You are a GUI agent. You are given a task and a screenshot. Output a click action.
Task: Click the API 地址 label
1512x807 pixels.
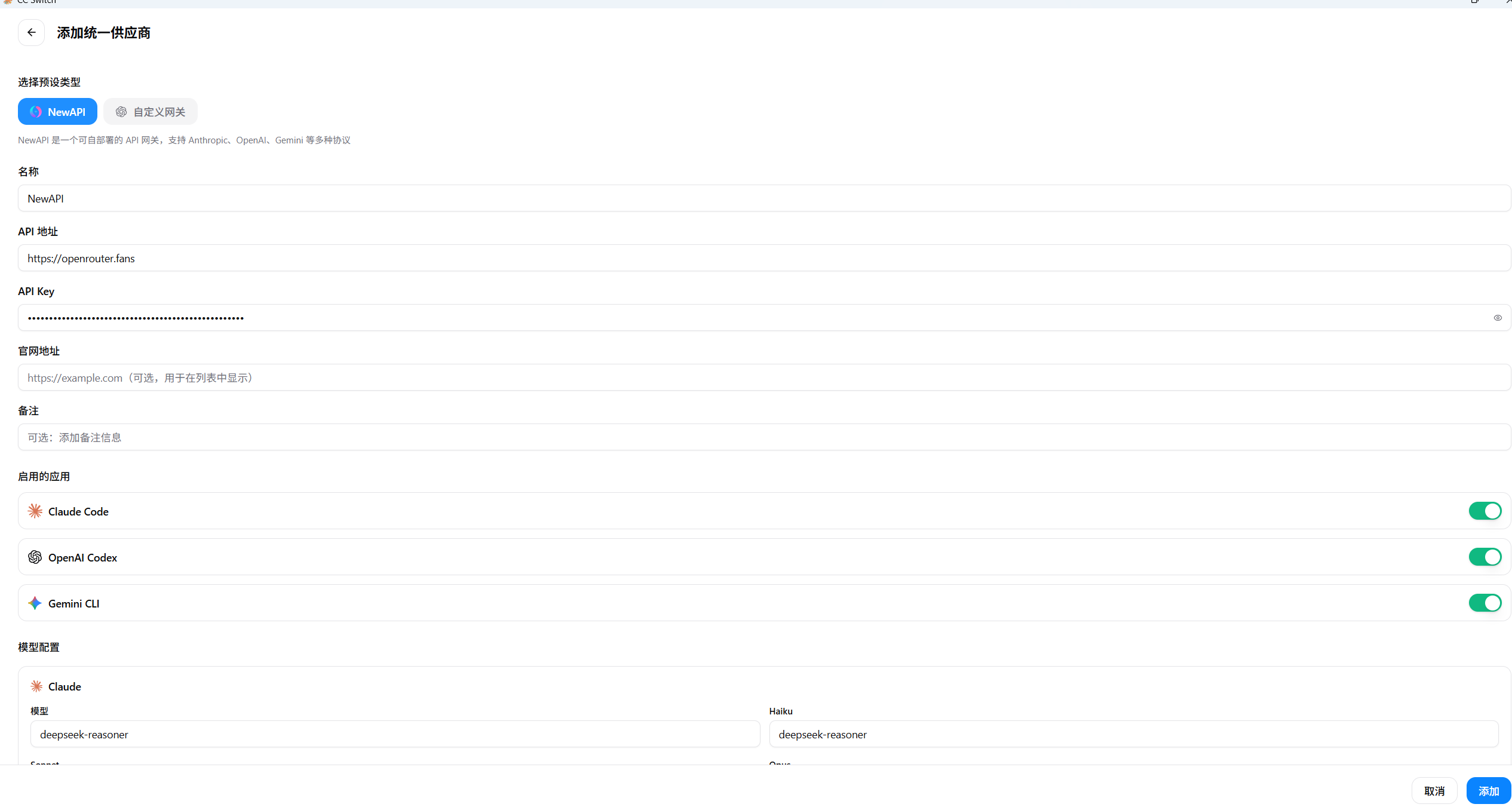tap(38, 231)
